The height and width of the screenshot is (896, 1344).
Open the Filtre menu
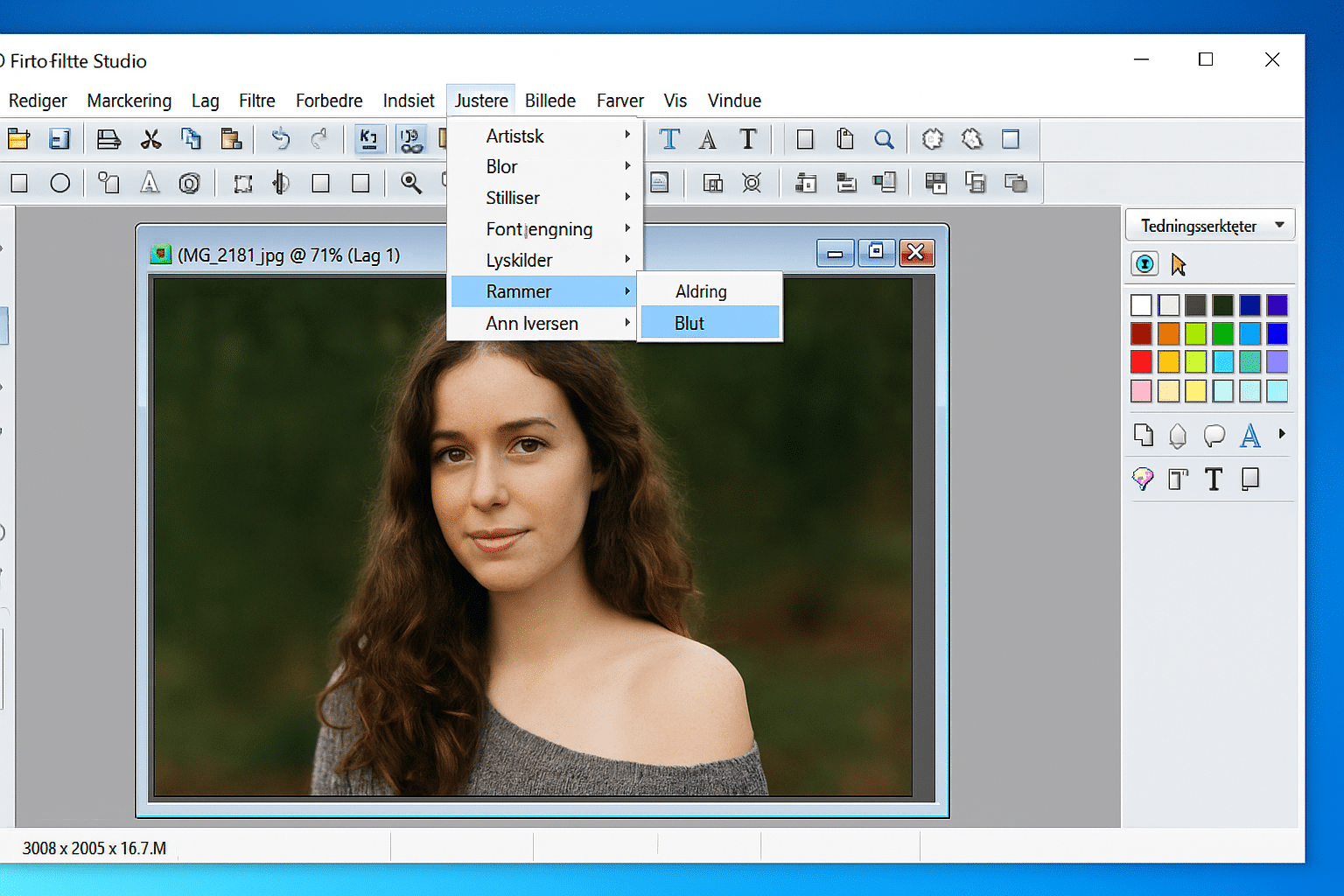[256, 101]
